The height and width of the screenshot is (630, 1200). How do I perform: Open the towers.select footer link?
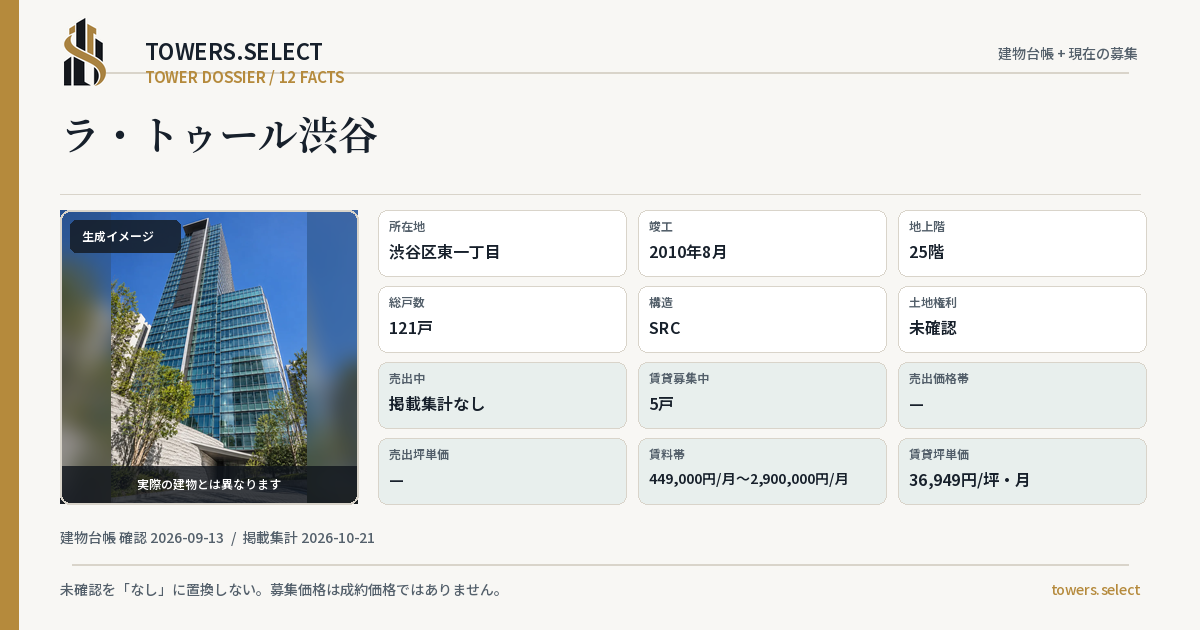1095,590
